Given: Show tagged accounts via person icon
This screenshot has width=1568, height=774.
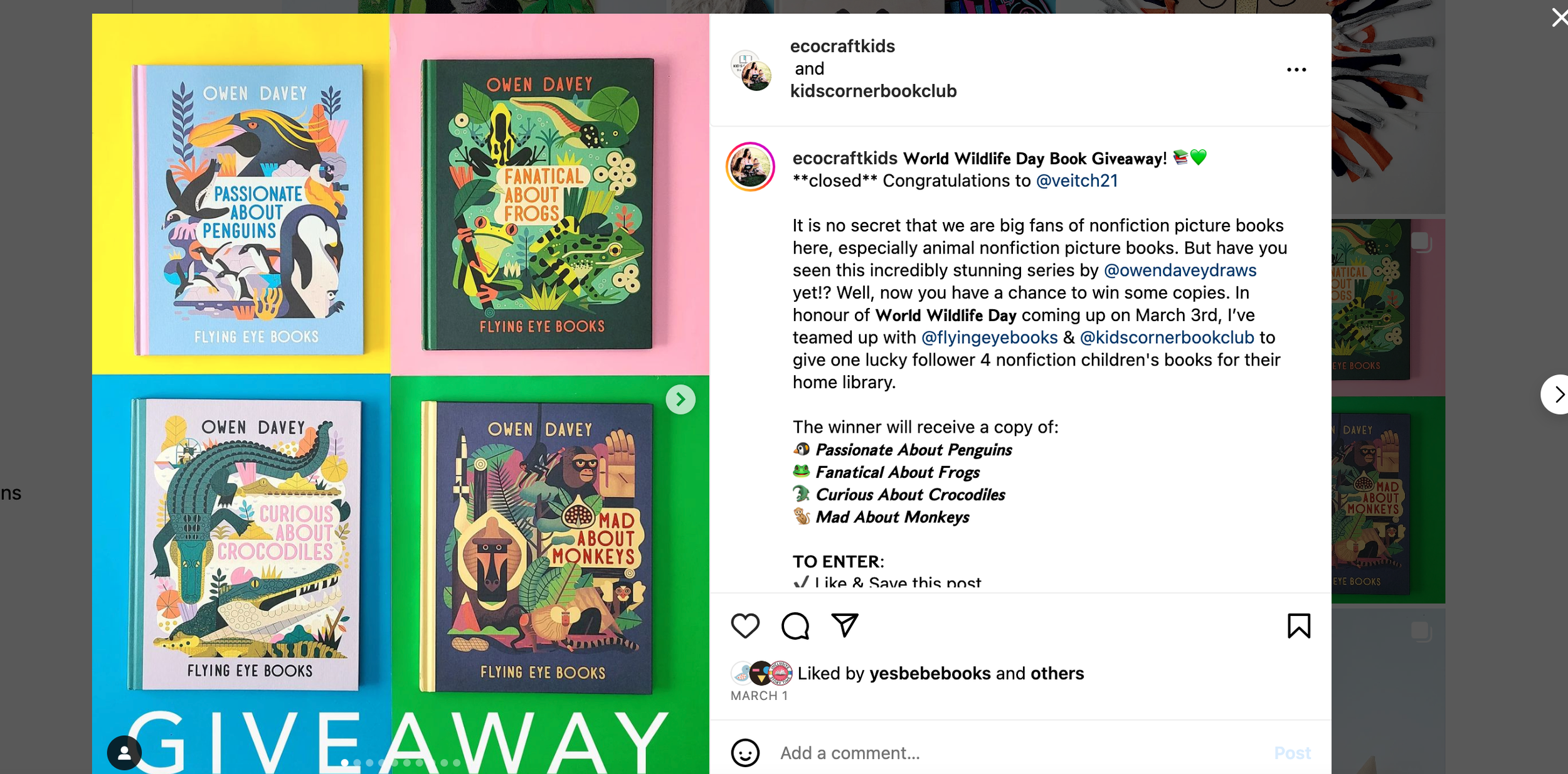Looking at the screenshot, I should click(124, 753).
